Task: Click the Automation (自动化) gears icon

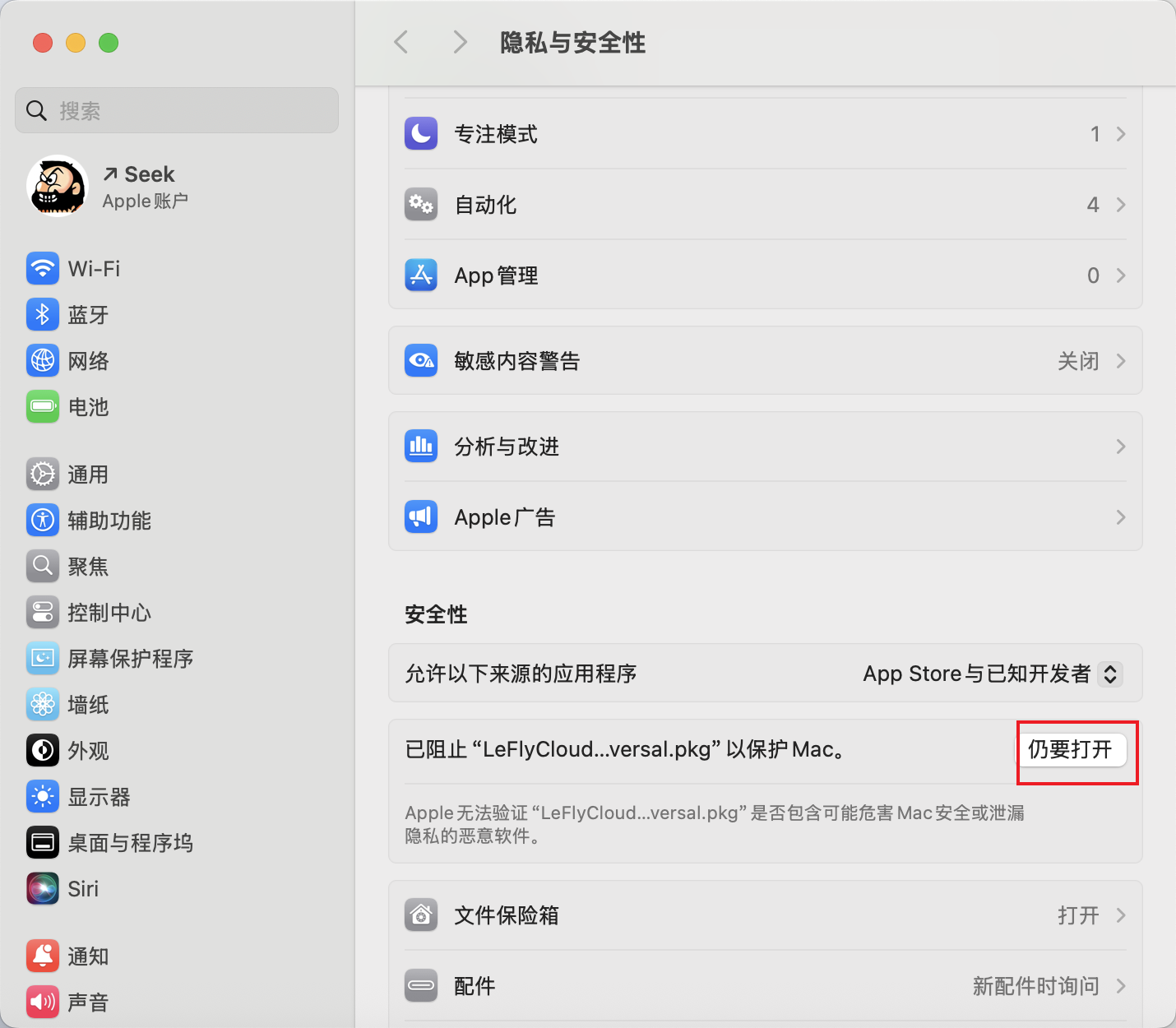Action: pos(421,204)
